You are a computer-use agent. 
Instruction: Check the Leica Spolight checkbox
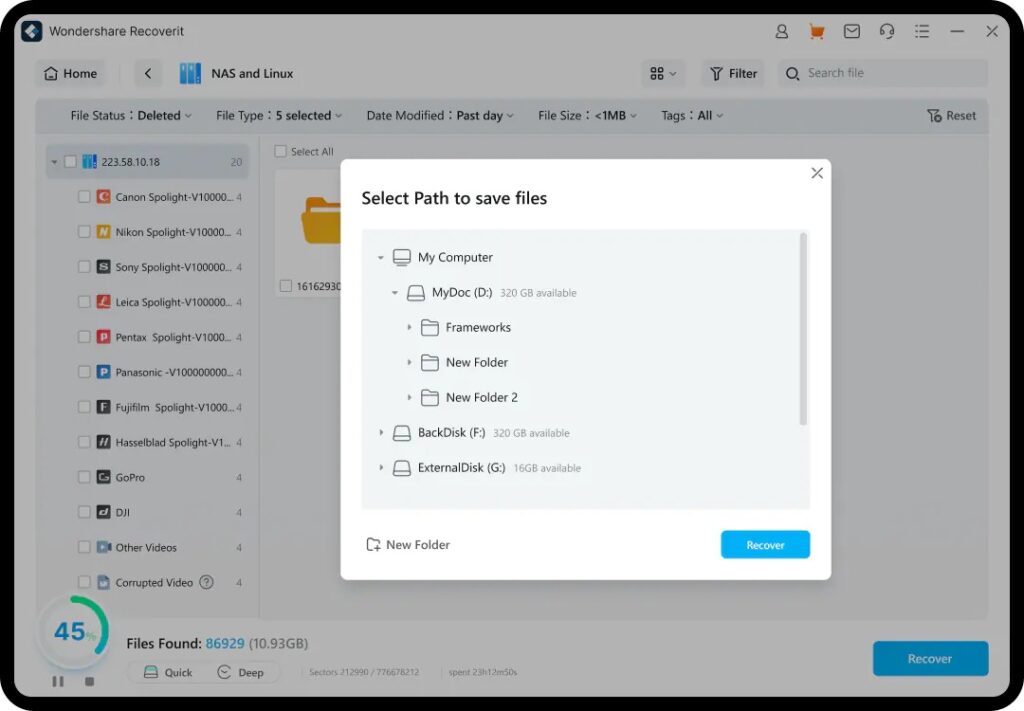pos(84,302)
